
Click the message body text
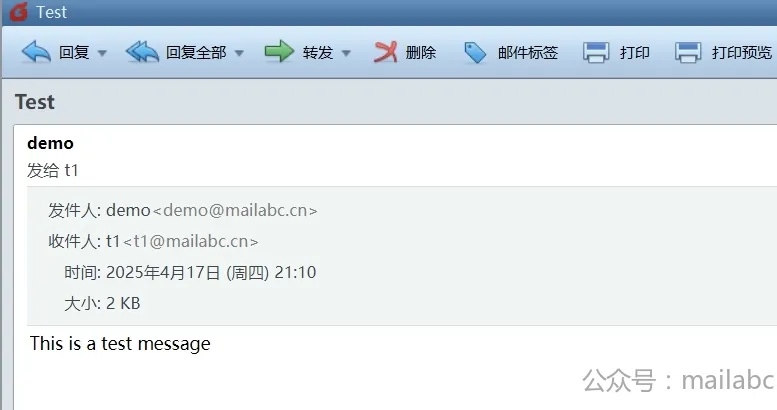tap(120, 344)
